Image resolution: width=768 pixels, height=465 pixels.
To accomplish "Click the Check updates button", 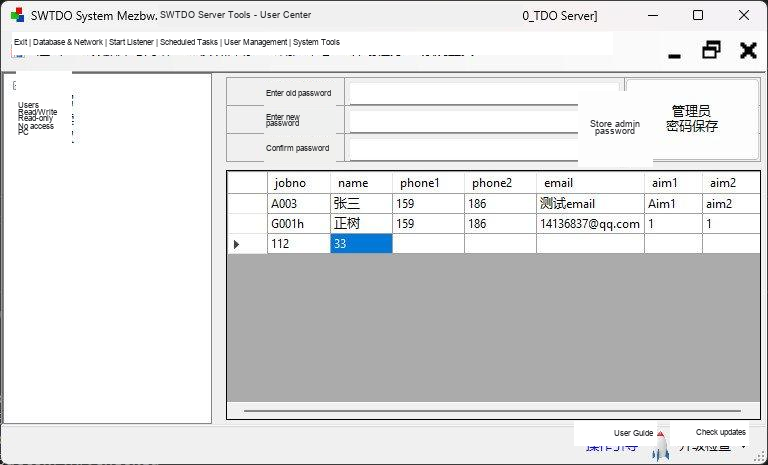I will pos(720,432).
